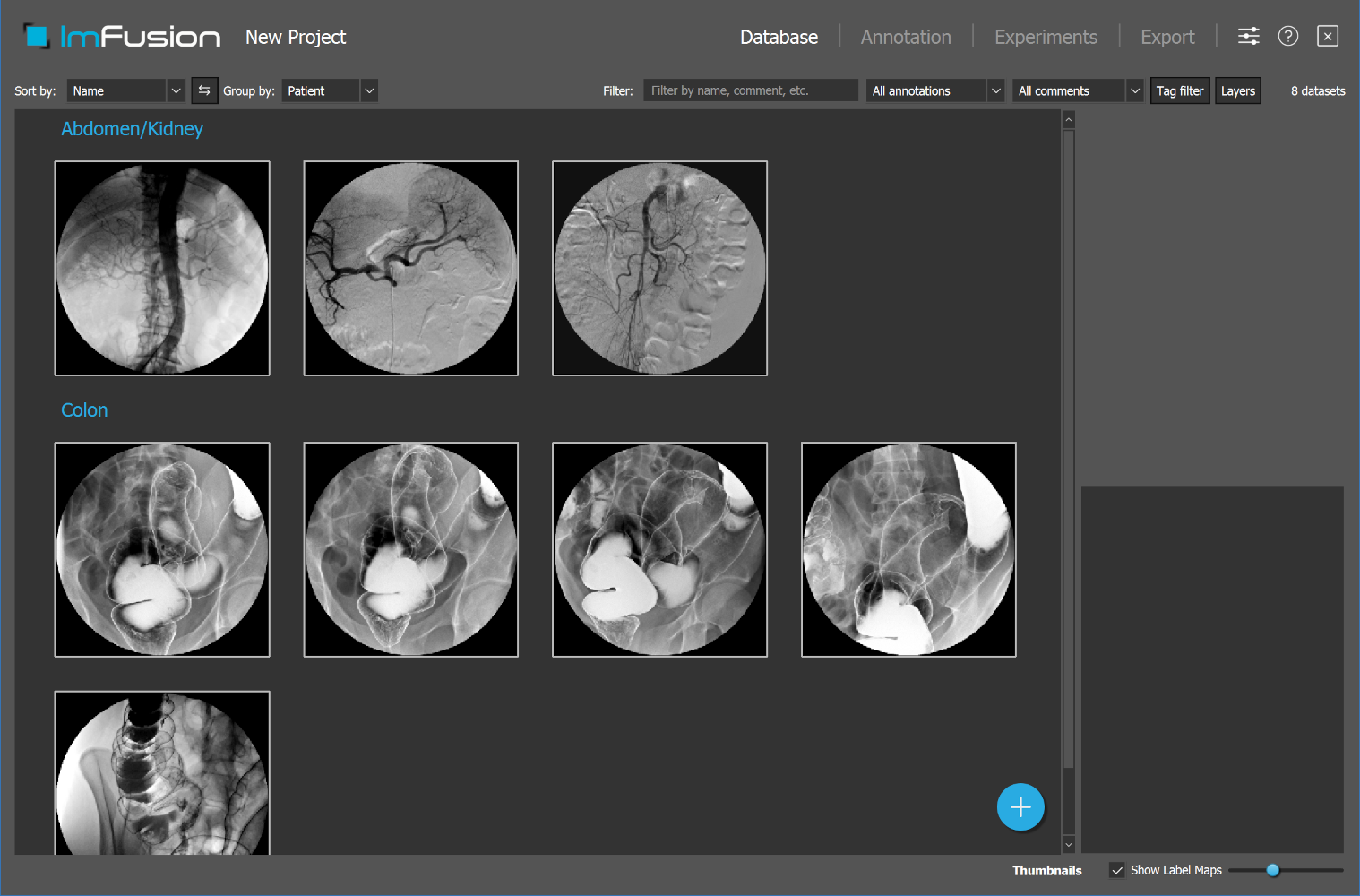
Task: Select the third Colon thumbnail
Action: [660, 549]
